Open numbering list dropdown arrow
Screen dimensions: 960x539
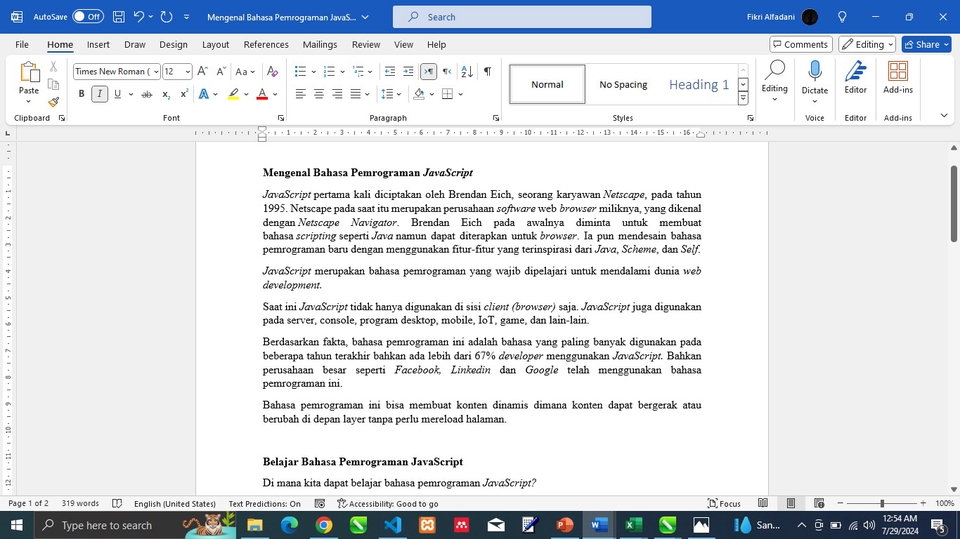[342, 72]
